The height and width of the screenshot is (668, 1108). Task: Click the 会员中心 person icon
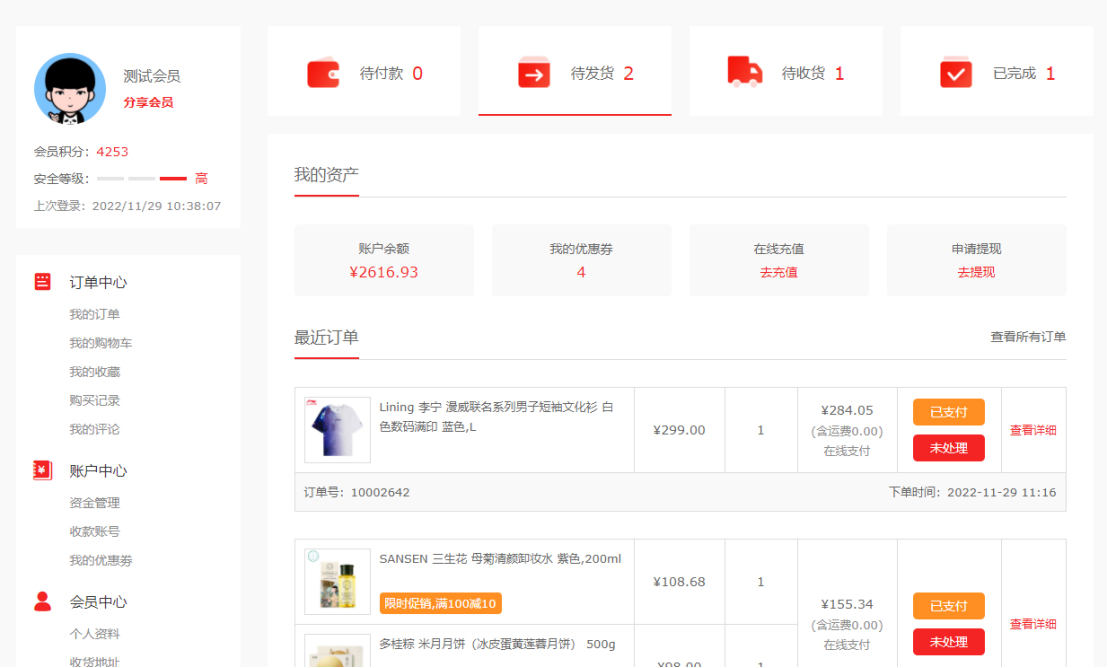click(42, 602)
